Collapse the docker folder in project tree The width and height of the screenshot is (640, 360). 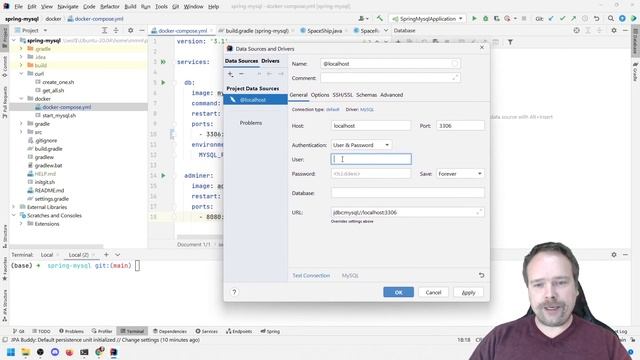point(21,99)
